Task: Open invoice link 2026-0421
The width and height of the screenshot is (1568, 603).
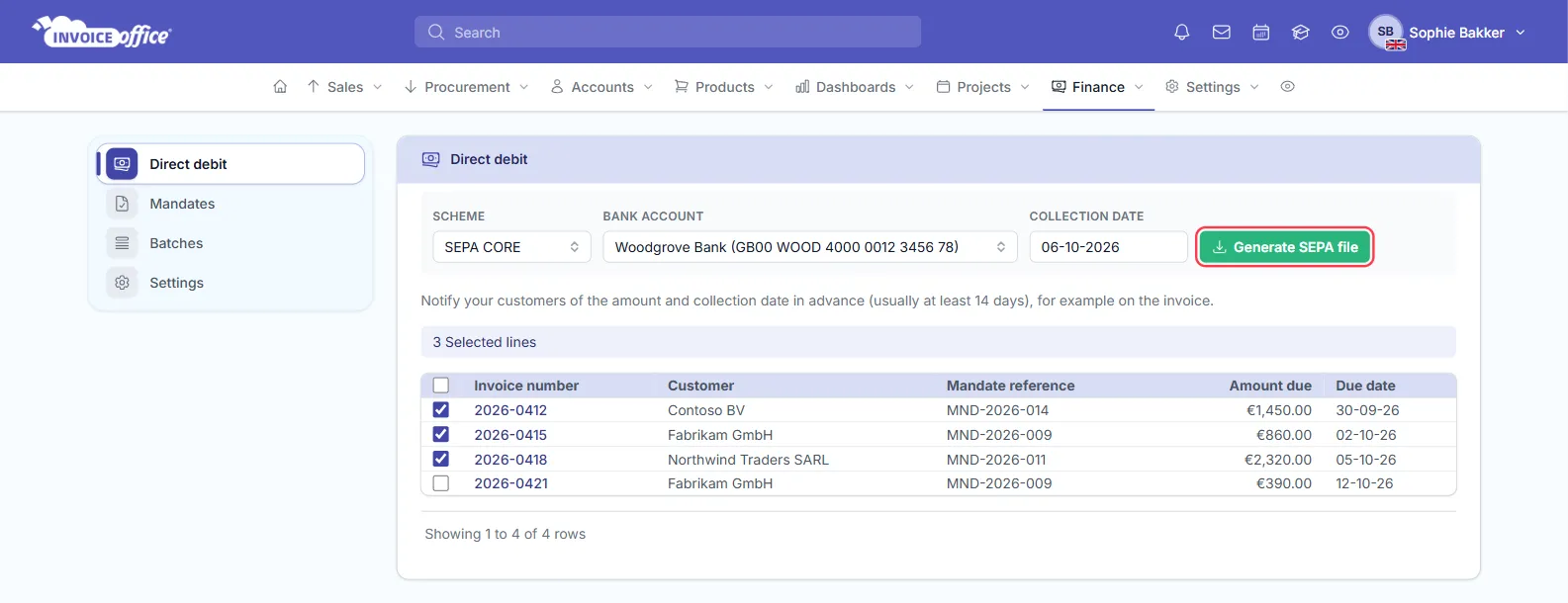Action: click(x=510, y=483)
